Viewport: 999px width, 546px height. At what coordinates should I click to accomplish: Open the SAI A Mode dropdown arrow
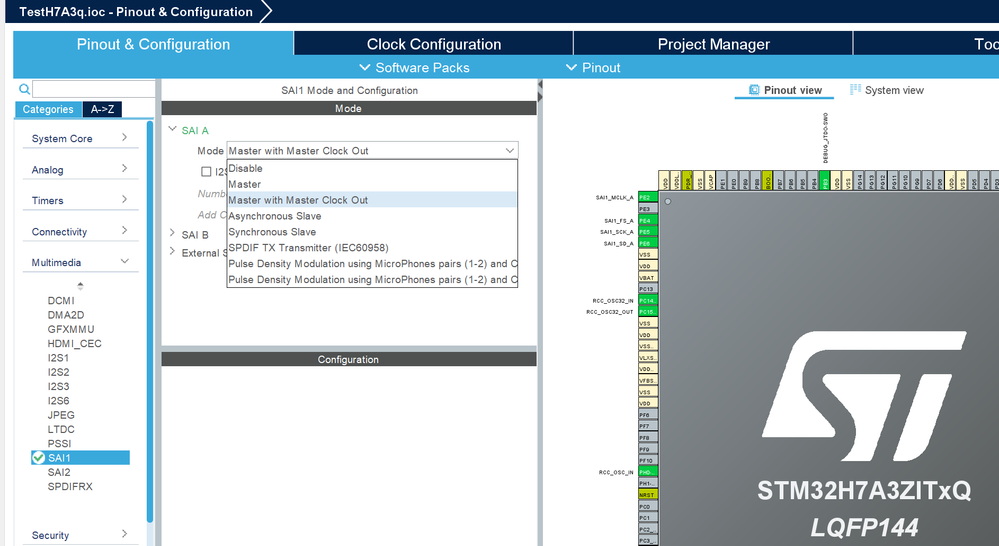click(x=510, y=150)
